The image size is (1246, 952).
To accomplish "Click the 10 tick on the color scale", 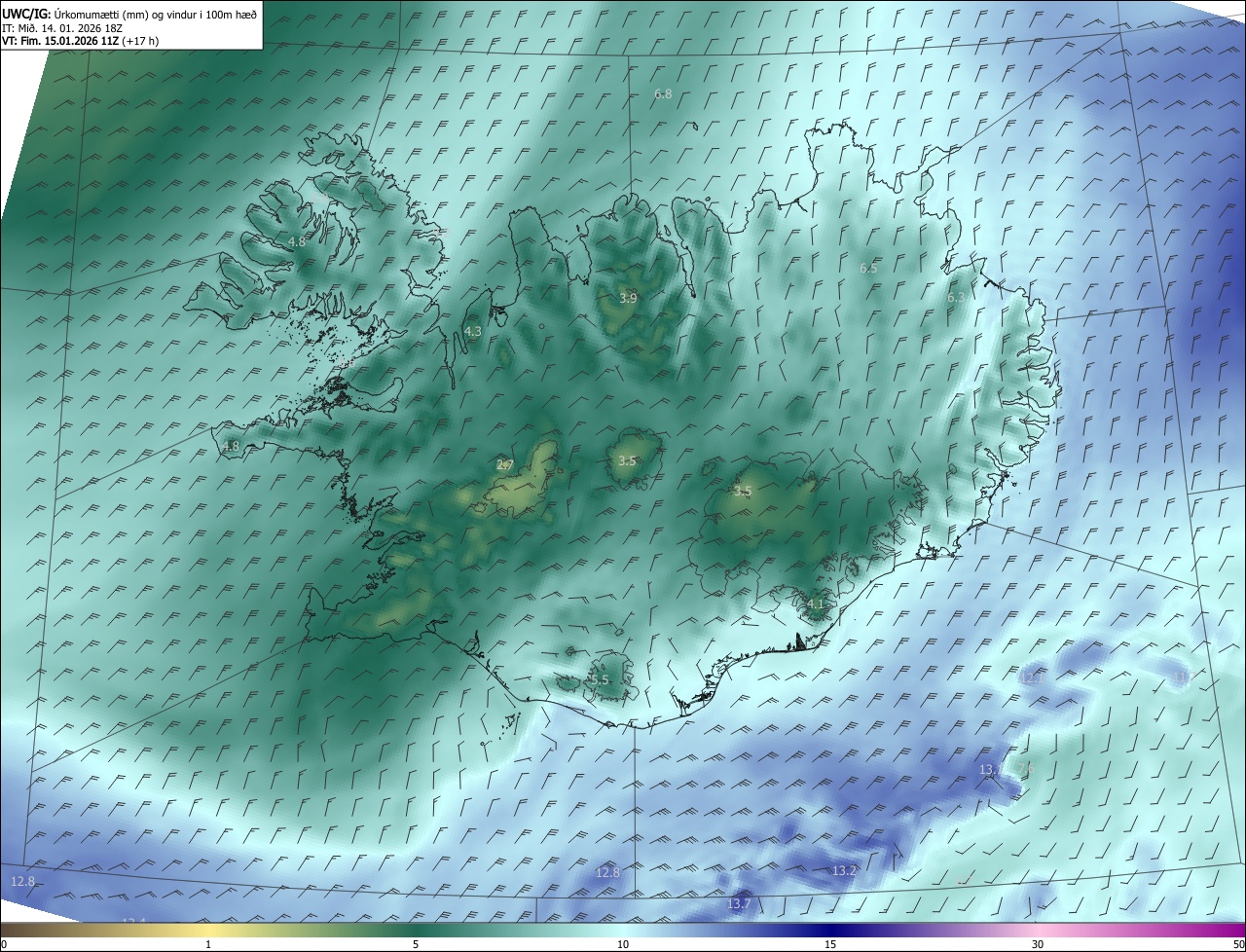I will coord(623,944).
